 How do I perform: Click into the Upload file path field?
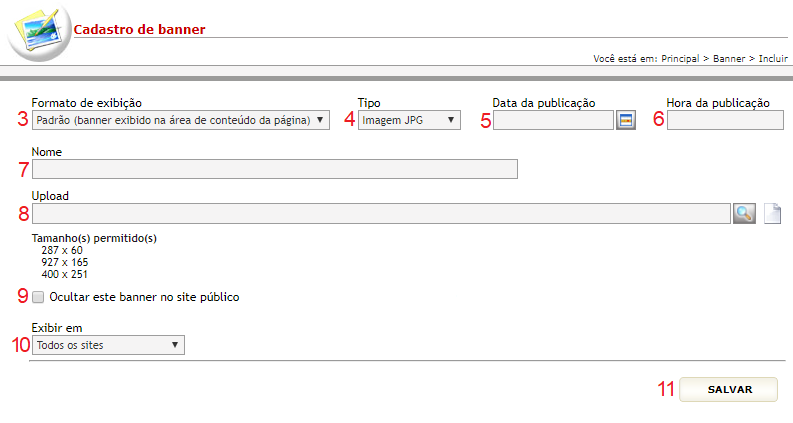(381, 214)
